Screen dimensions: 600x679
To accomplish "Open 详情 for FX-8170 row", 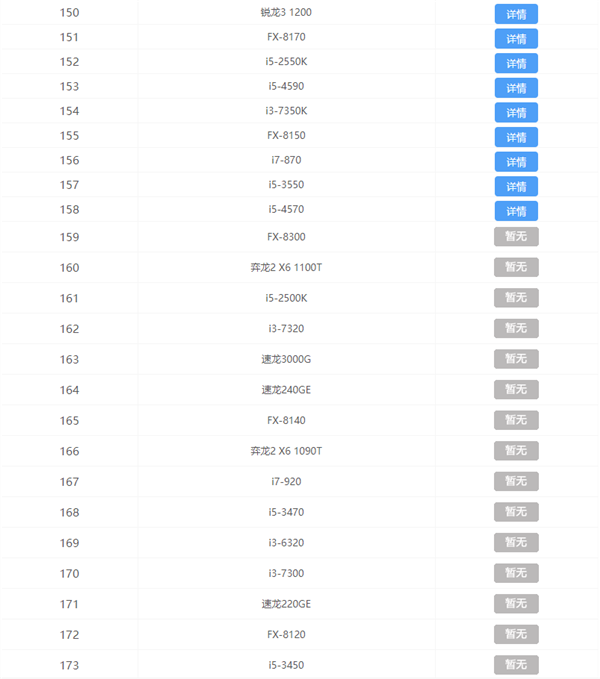I will tap(516, 39).
